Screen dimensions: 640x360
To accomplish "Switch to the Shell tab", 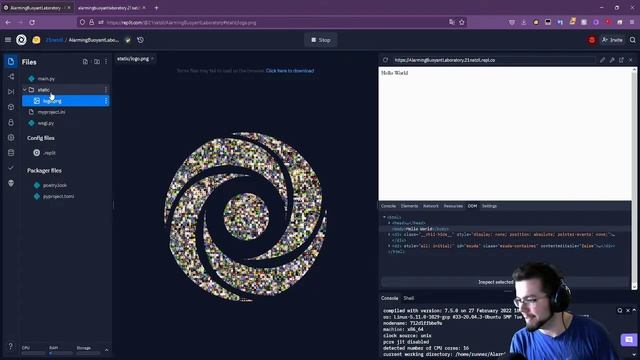I will coord(409,298).
